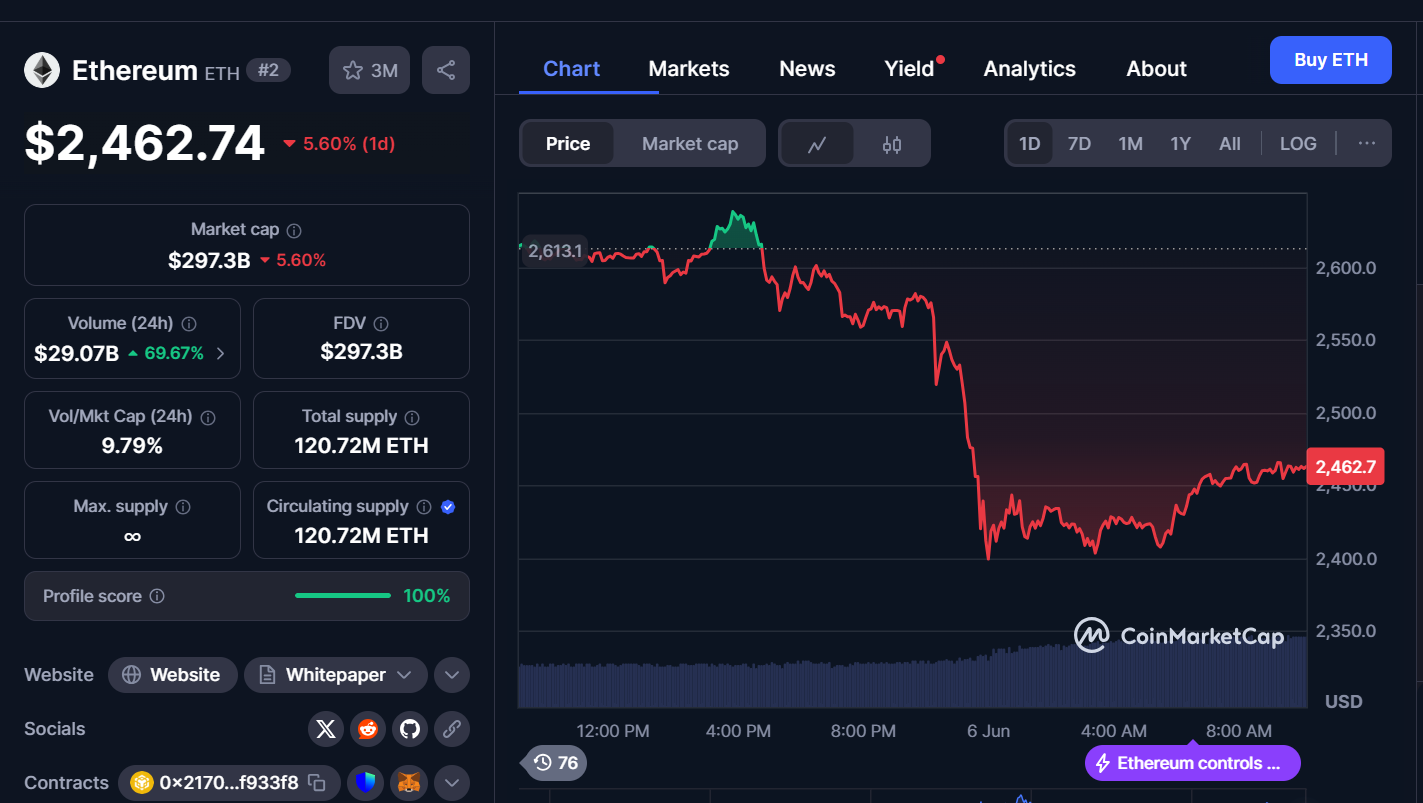Click Max. supply info icon
Image resolution: width=1423 pixels, height=803 pixels.
183,507
